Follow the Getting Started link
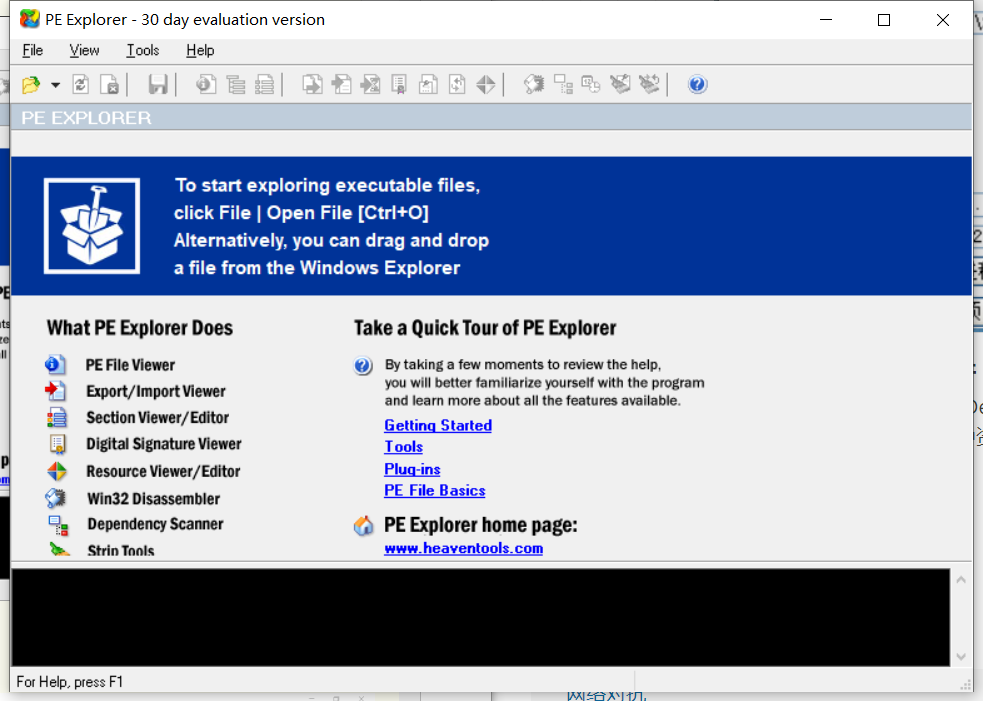Image resolution: width=983 pixels, height=701 pixels. (438, 425)
